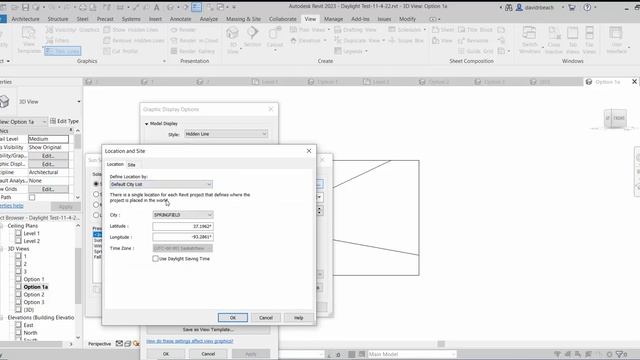Viewport: 640px width, 360px height.
Task: Open View Templates in the ribbon
Action: pyautogui.click(x=29, y=40)
